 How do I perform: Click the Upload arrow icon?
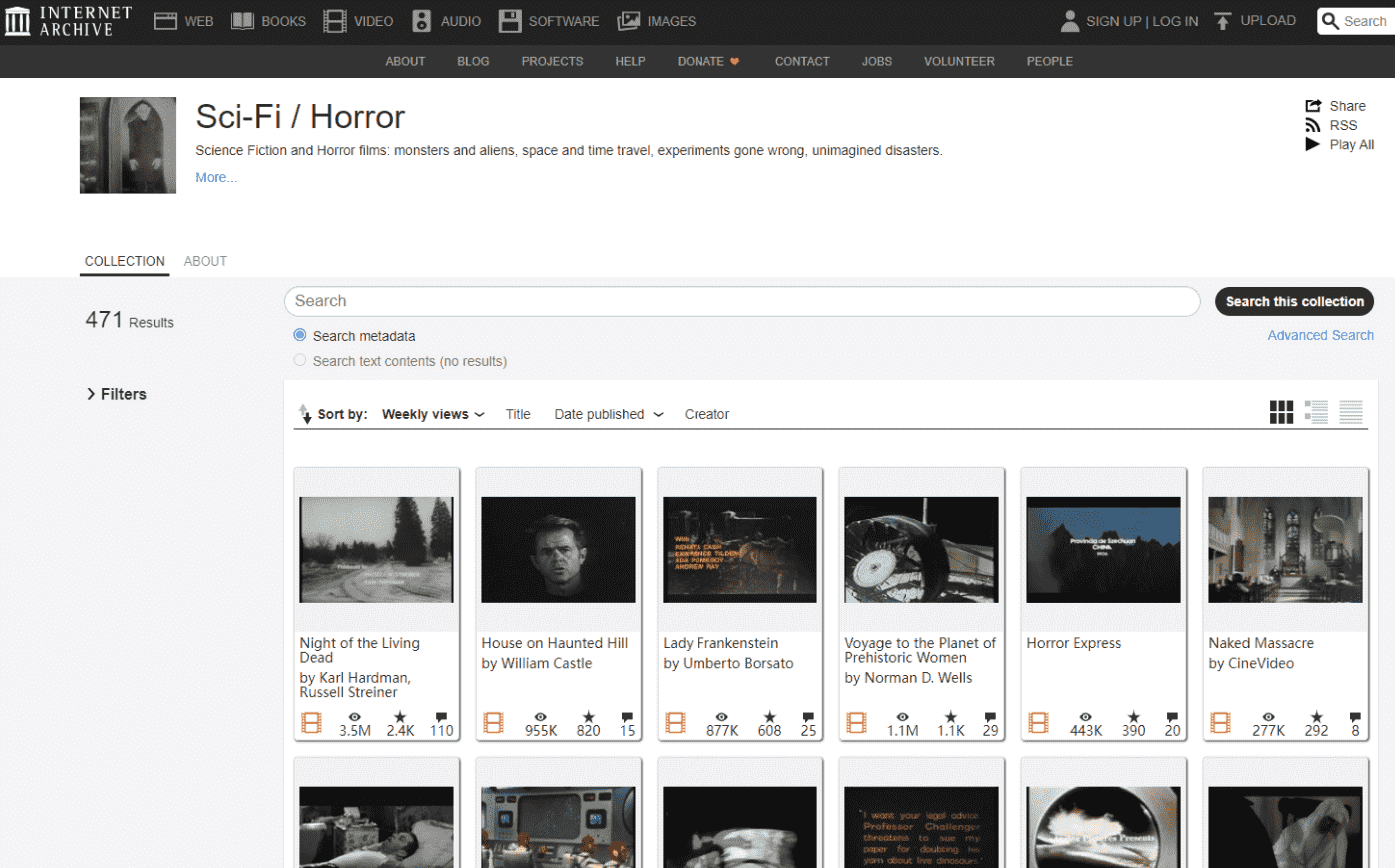coord(1222,21)
